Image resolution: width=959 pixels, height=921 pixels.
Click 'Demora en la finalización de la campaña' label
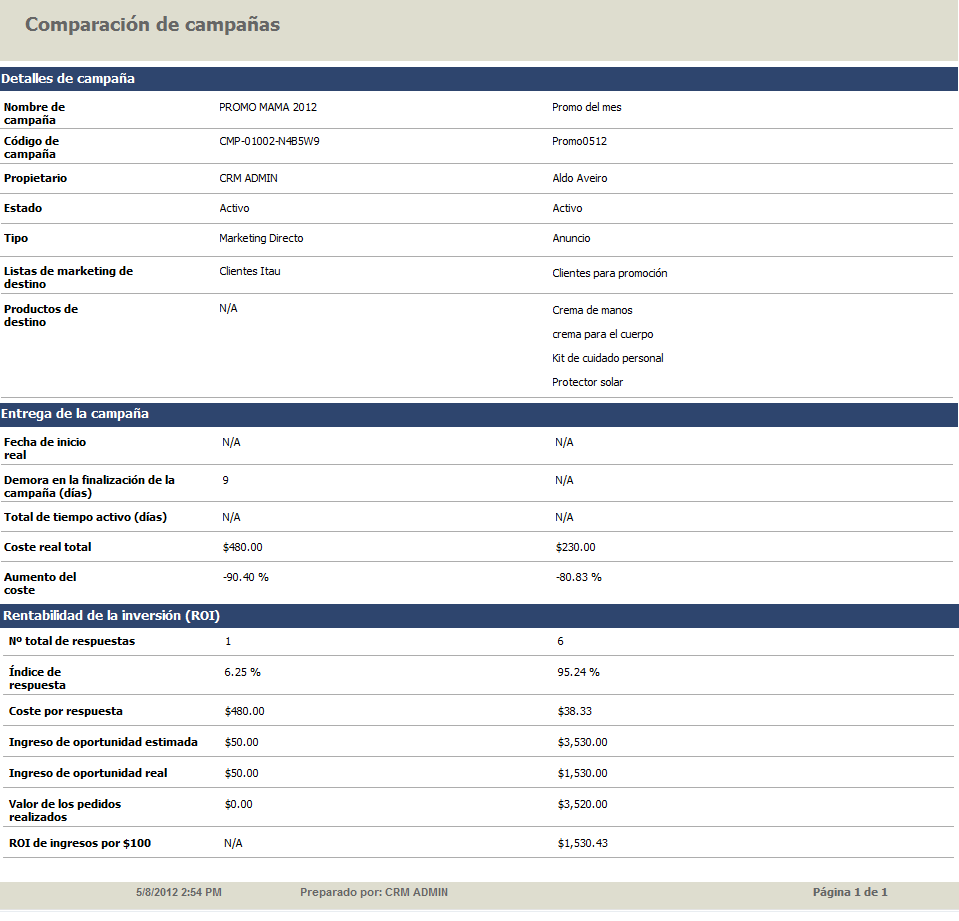[89, 486]
